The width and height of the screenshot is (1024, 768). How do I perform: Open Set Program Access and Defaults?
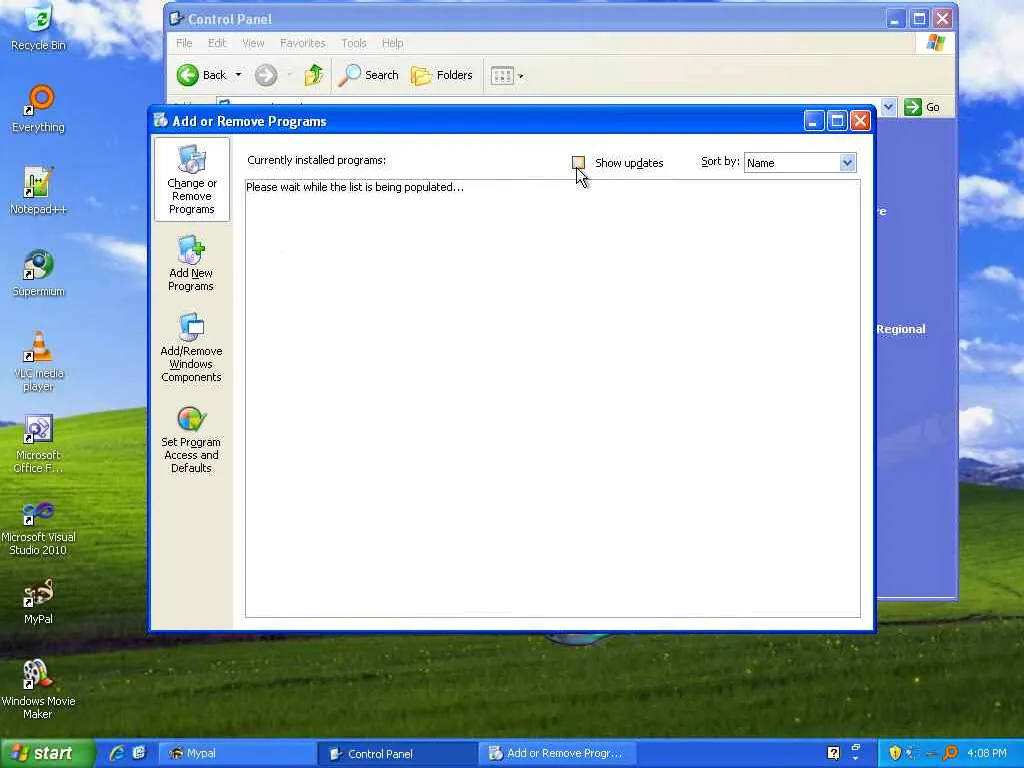(191, 440)
